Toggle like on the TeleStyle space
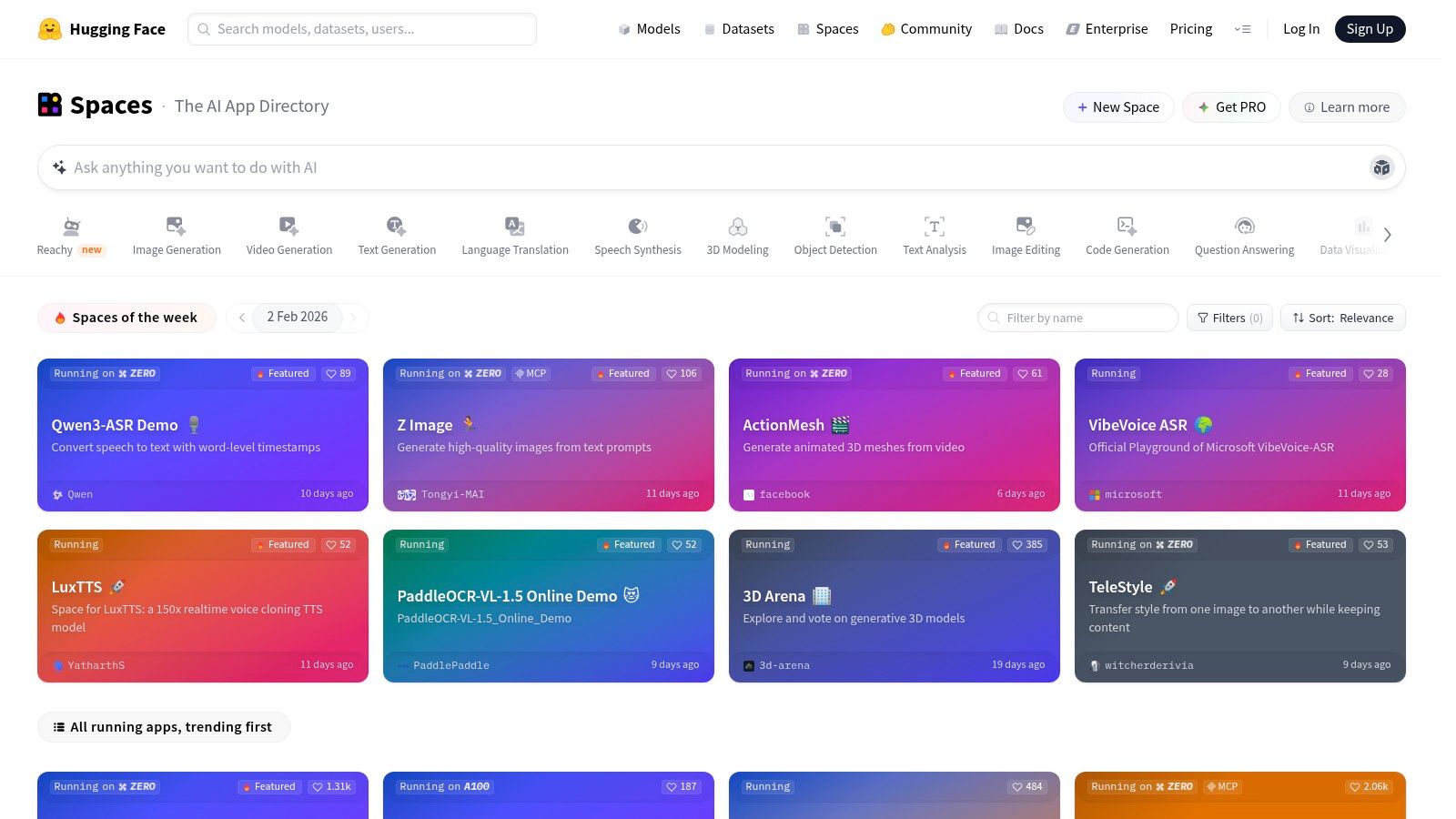The width and height of the screenshot is (1456, 819). point(1376,545)
